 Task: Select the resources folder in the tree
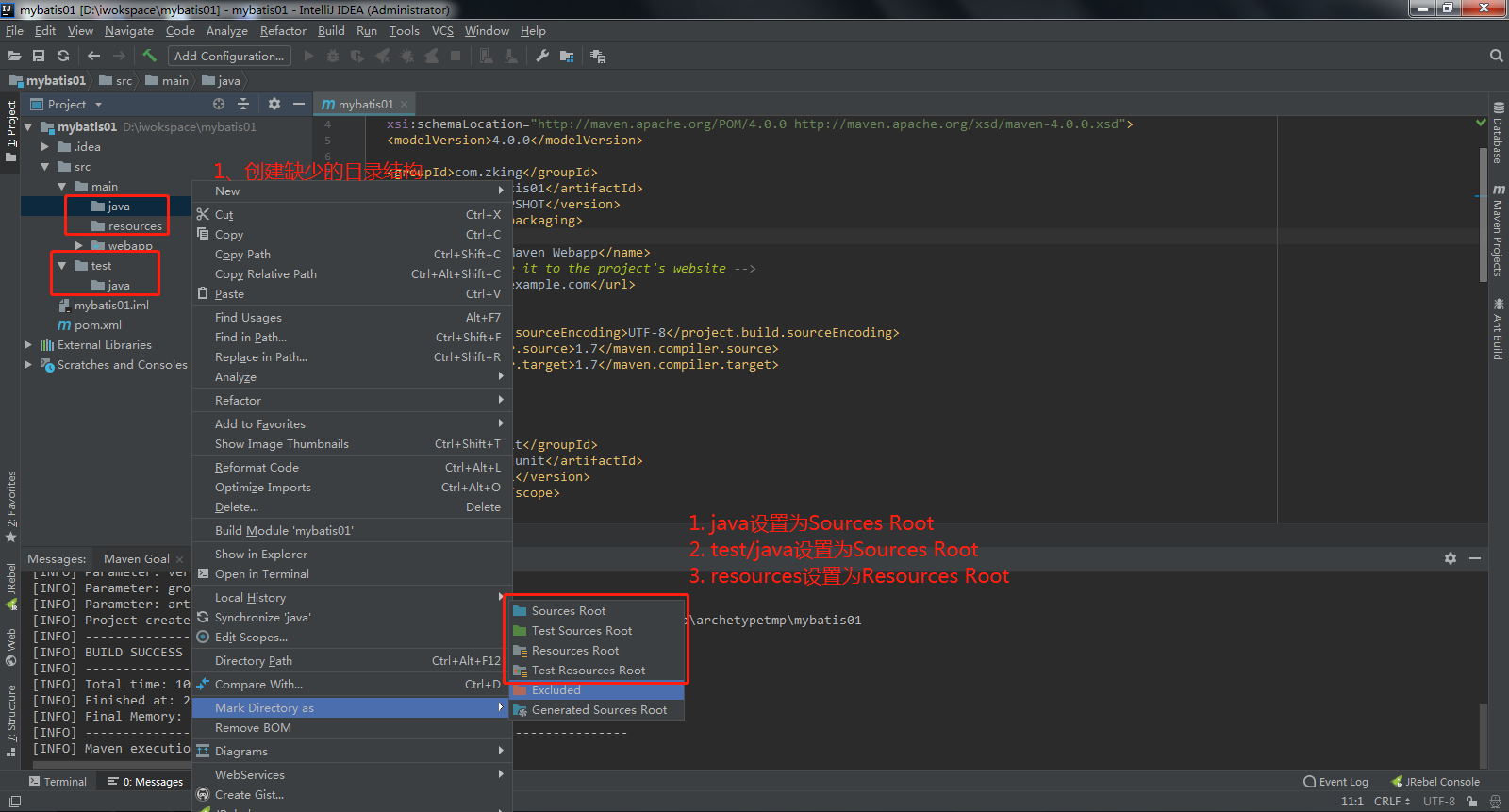[126, 226]
